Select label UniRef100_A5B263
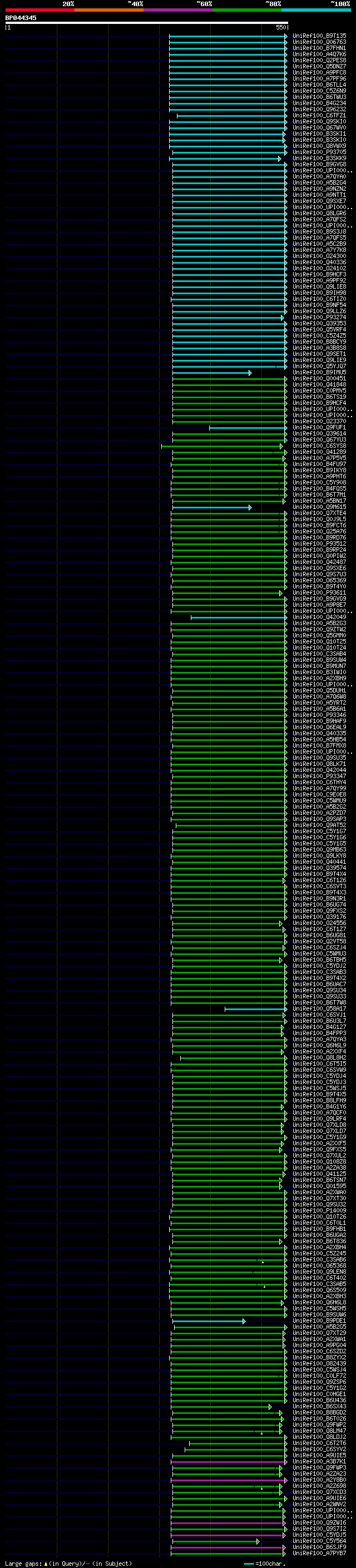 pyautogui.click(x=319, y=624)
